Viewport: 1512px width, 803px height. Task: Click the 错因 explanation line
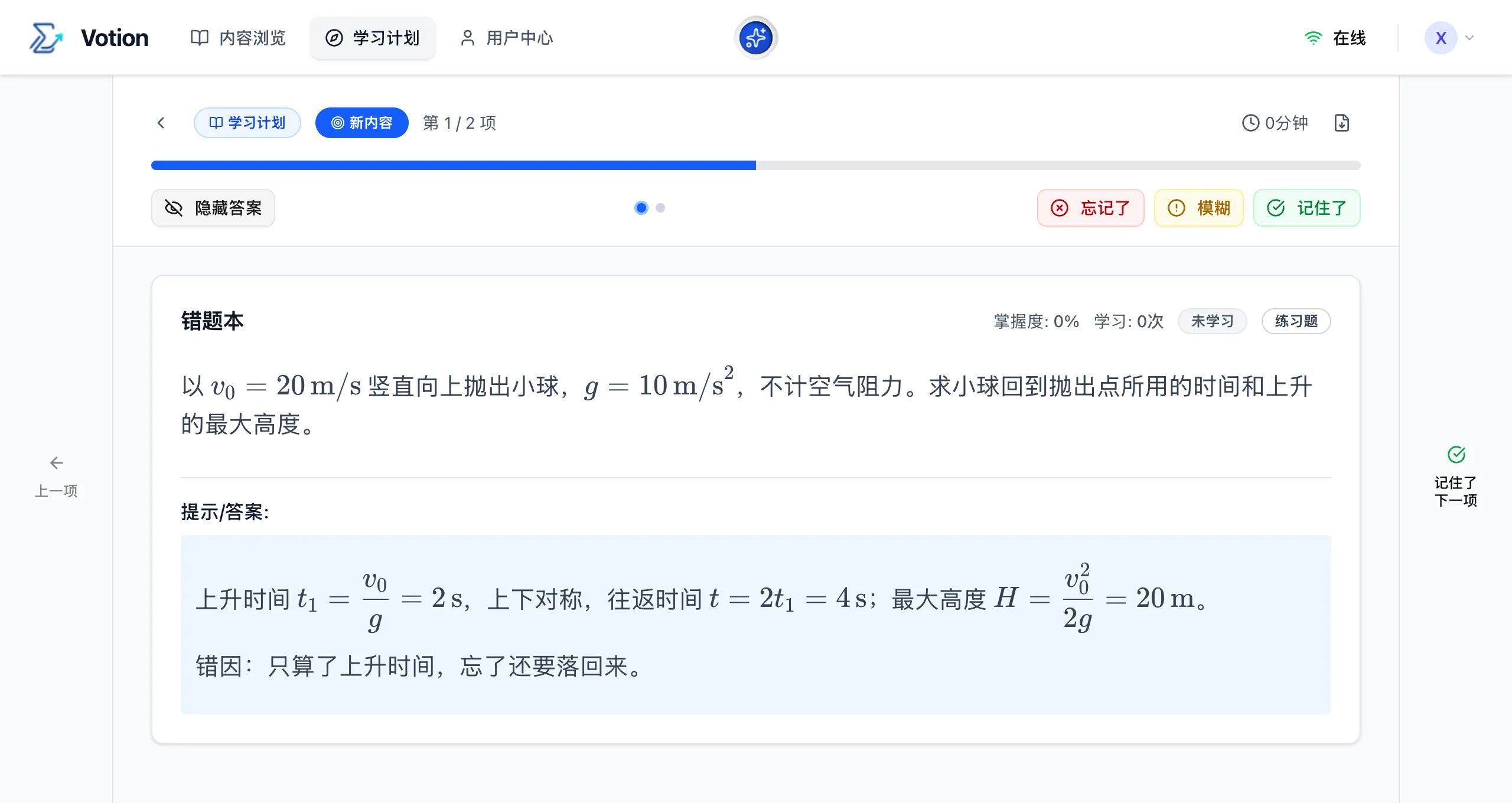419,666
